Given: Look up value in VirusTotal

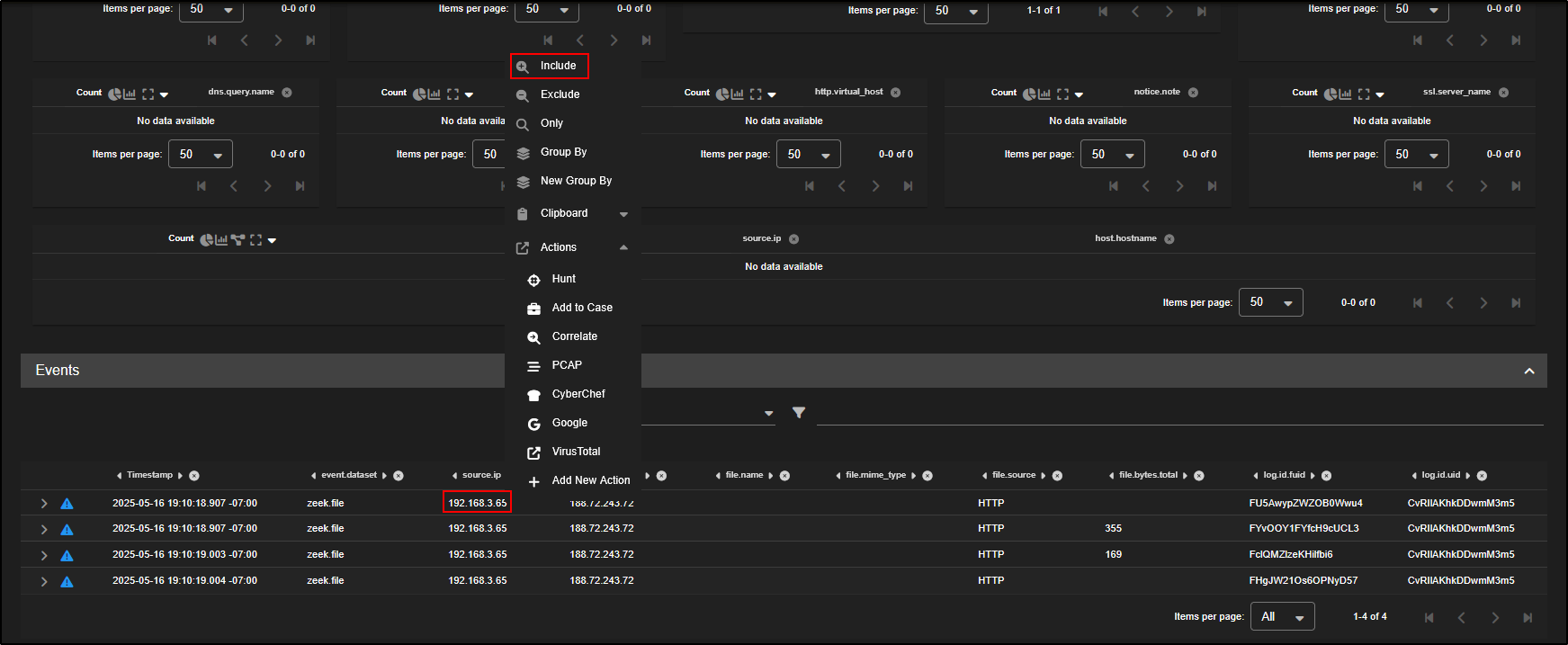Looking at the screenshot, I should click(576, 452).
